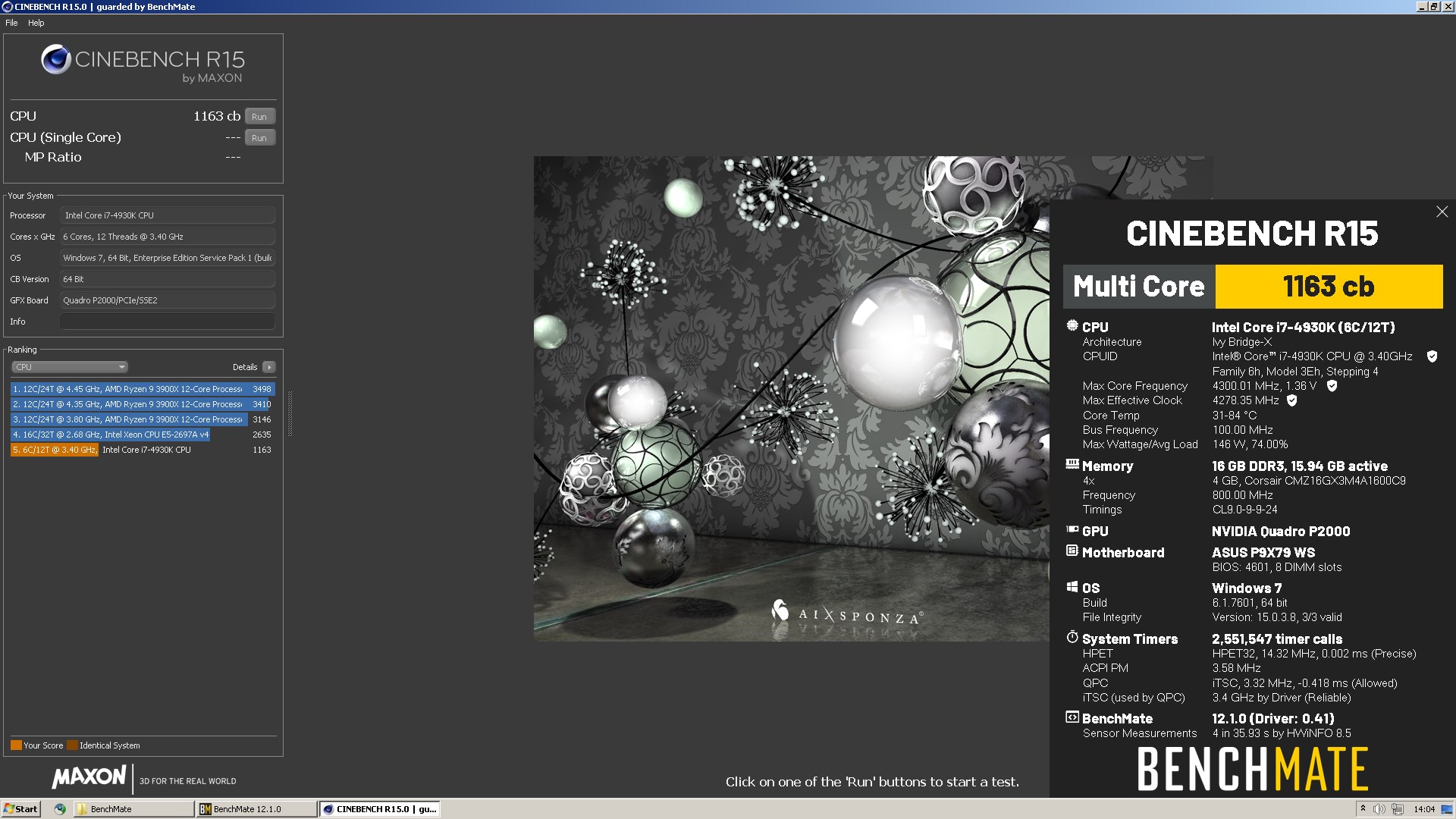
Task: Click the CPU chip icon in BenchMate panel
Action: click(1072, 326)
